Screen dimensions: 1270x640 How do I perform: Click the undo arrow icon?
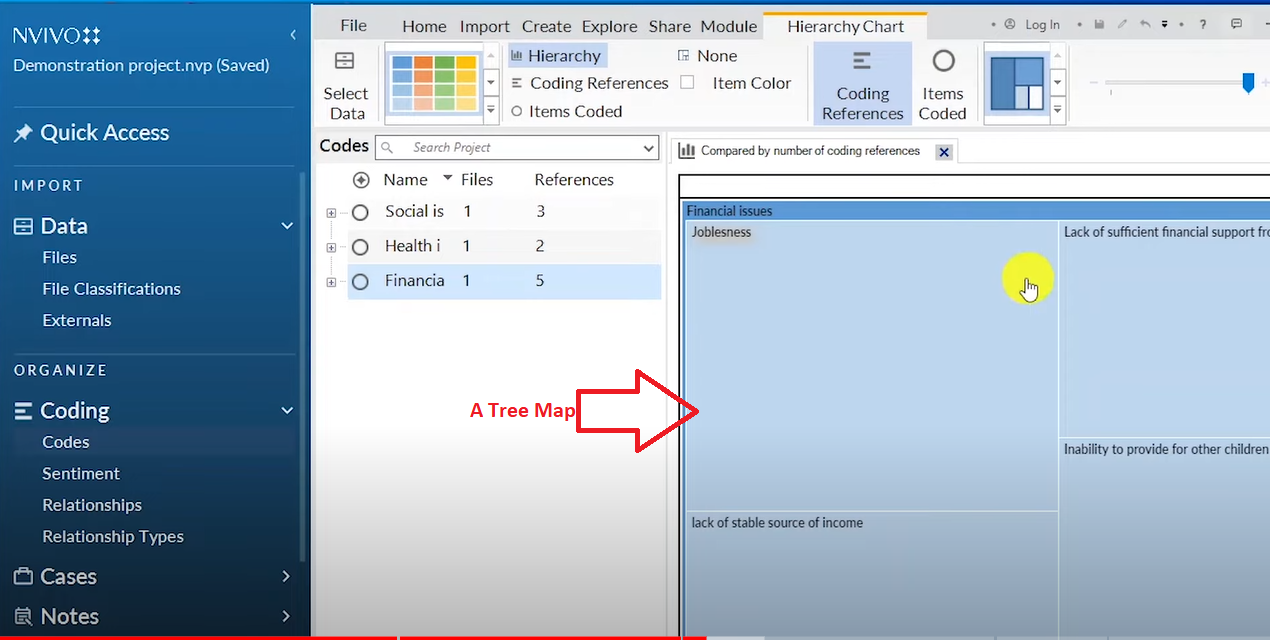[1145, 24]
